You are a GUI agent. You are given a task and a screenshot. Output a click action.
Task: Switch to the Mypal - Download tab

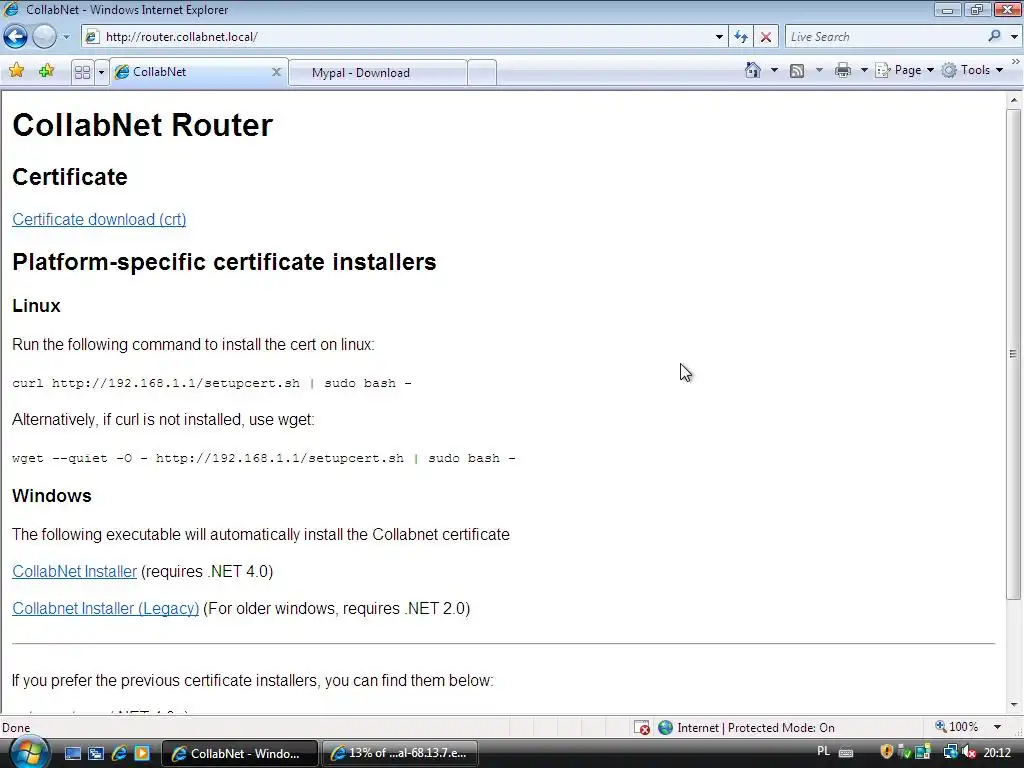377,72
